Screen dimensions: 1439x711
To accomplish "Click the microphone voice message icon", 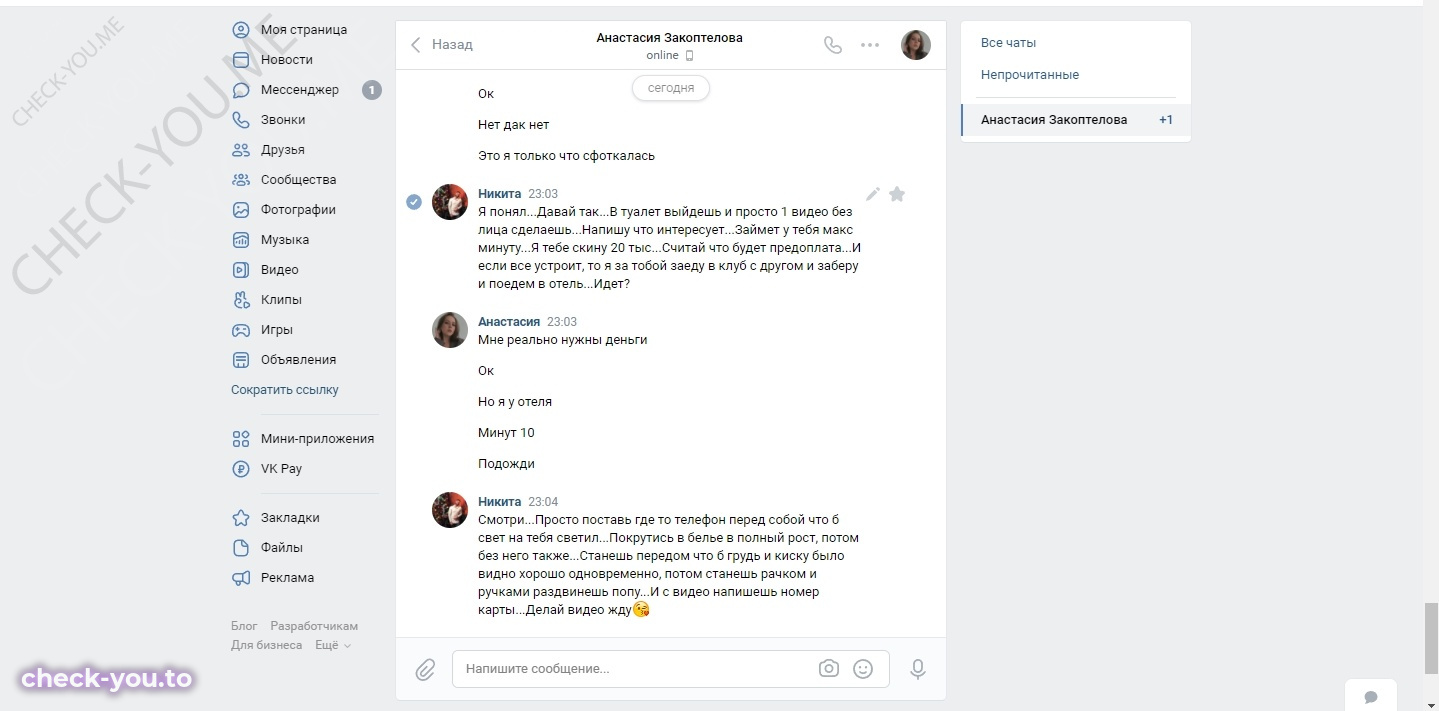I will click(918, 669).
